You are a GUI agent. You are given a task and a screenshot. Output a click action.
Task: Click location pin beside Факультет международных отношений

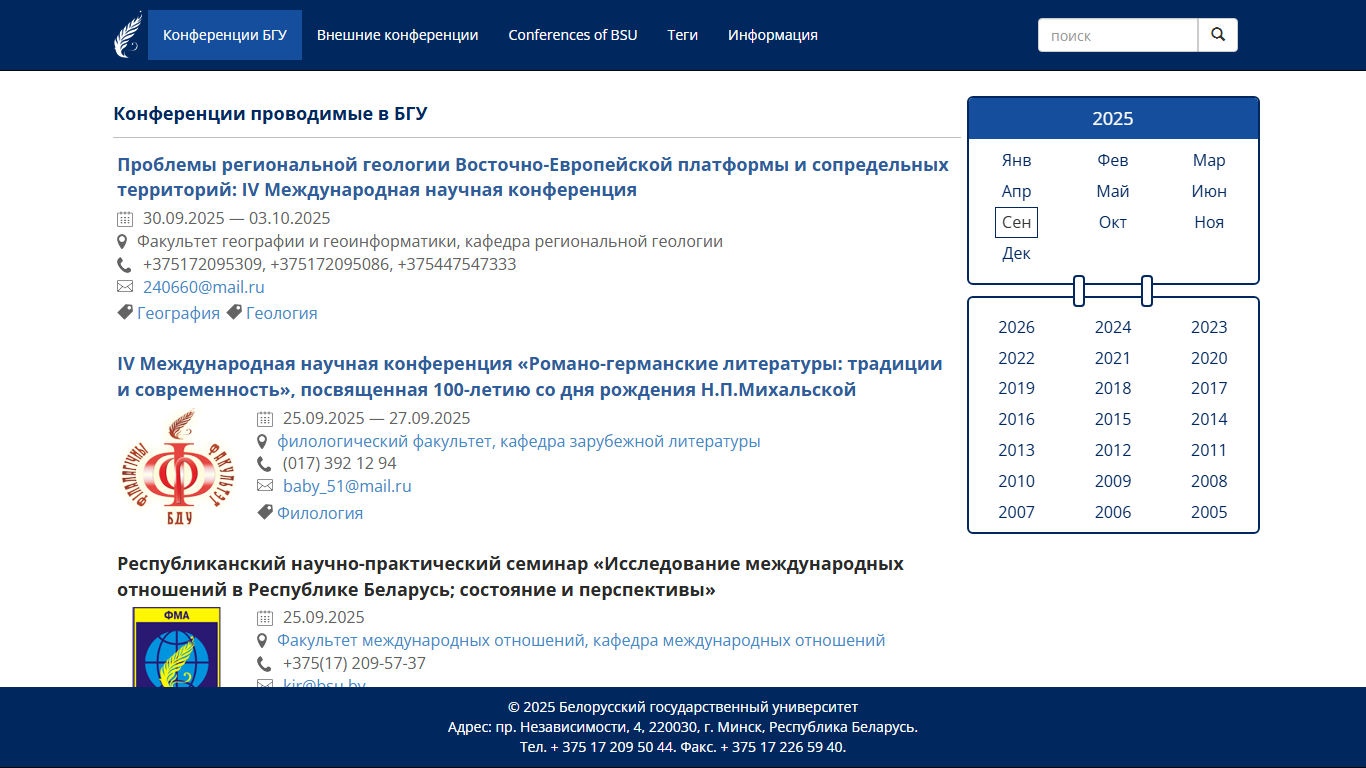tap(262, 640)
